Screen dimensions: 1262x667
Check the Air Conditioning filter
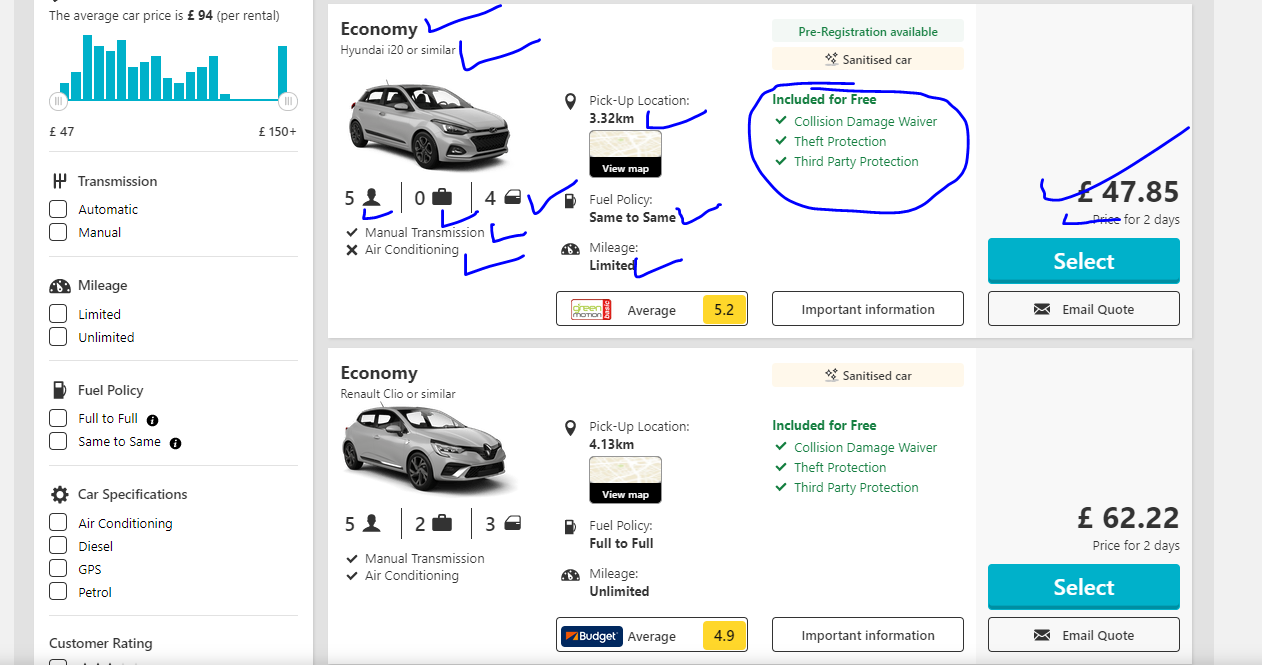click(x=58, y=523)
